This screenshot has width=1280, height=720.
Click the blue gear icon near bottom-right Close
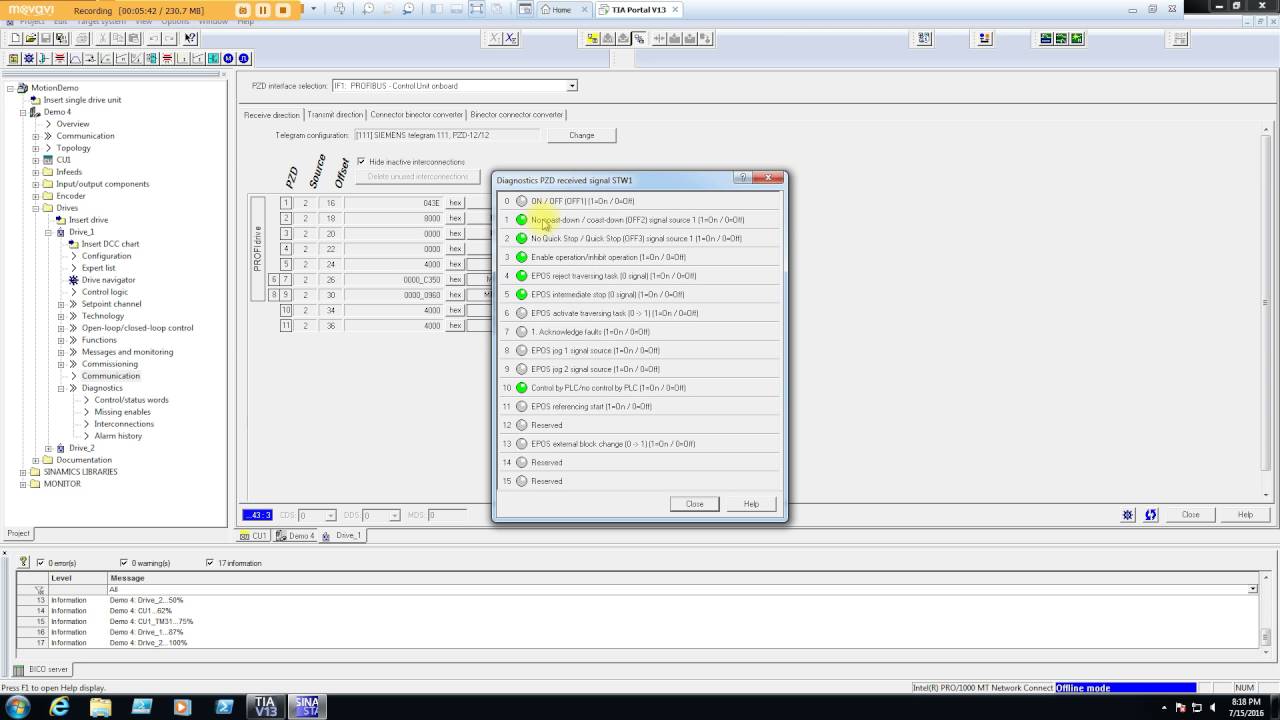point(1128,515)
